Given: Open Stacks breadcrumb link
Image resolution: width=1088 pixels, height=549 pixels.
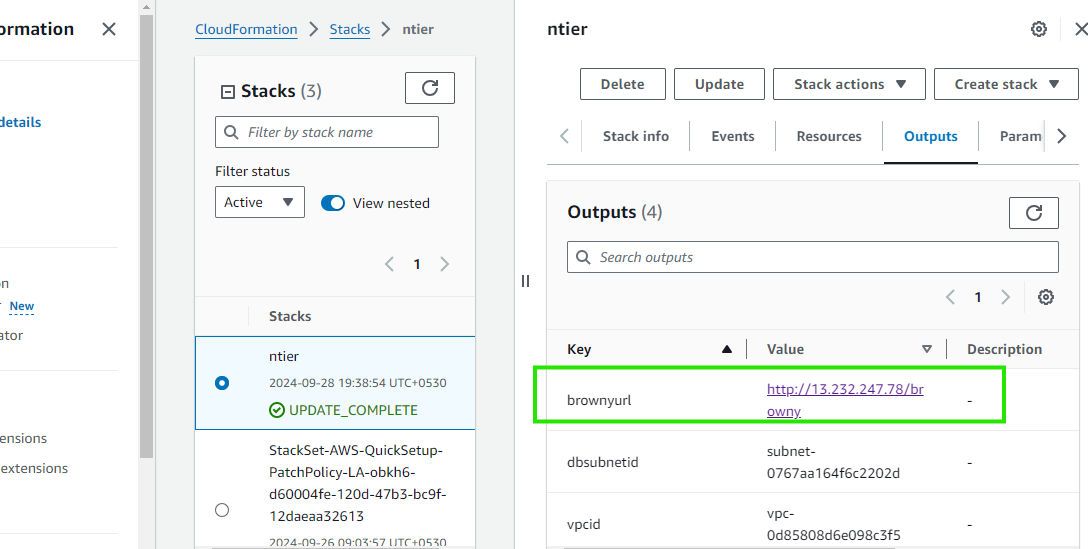Looking at the screenshot, I should (350, 29).
